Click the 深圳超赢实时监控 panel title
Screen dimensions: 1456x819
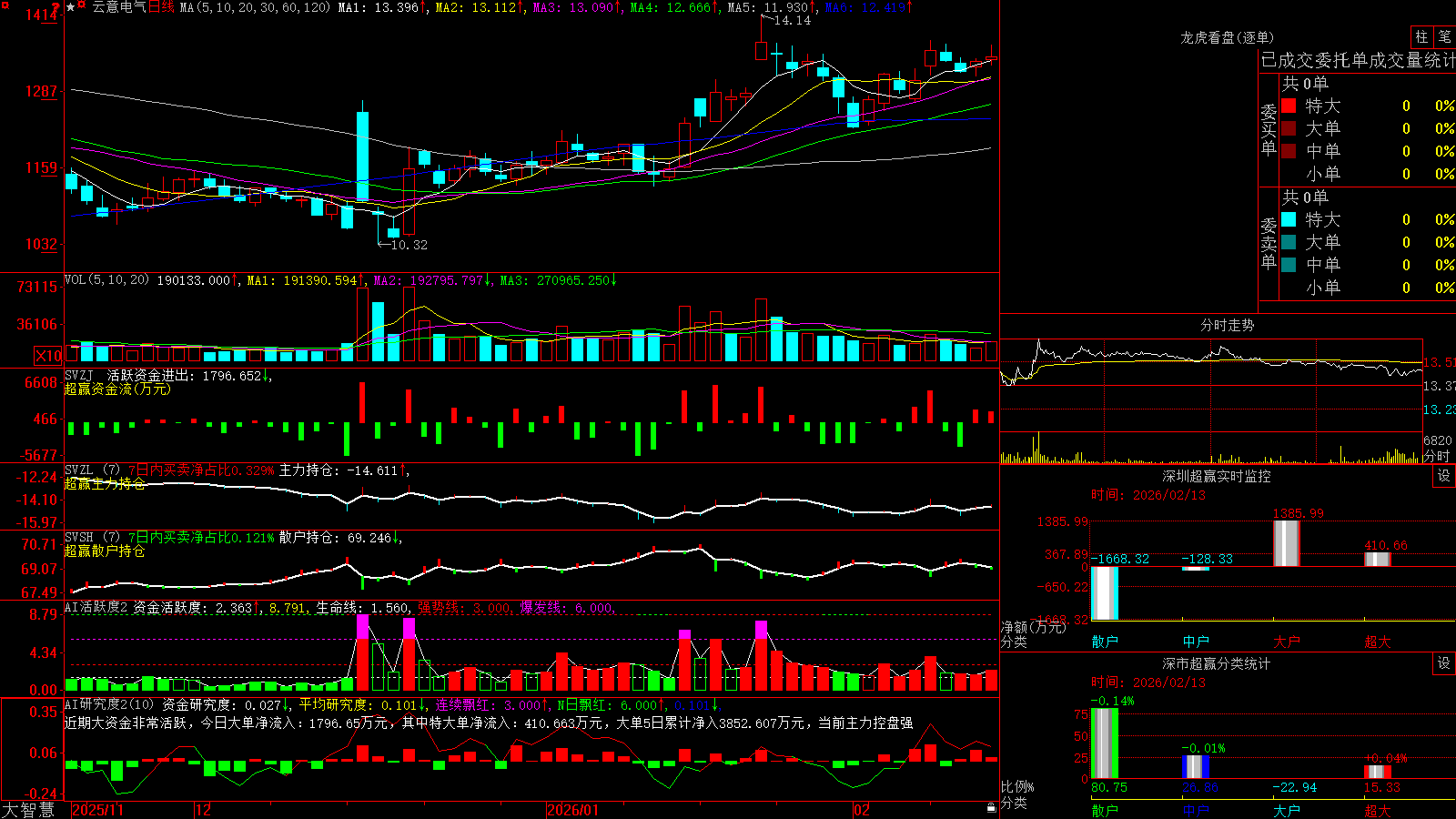pyautogui.click(x=1217, y=476)
